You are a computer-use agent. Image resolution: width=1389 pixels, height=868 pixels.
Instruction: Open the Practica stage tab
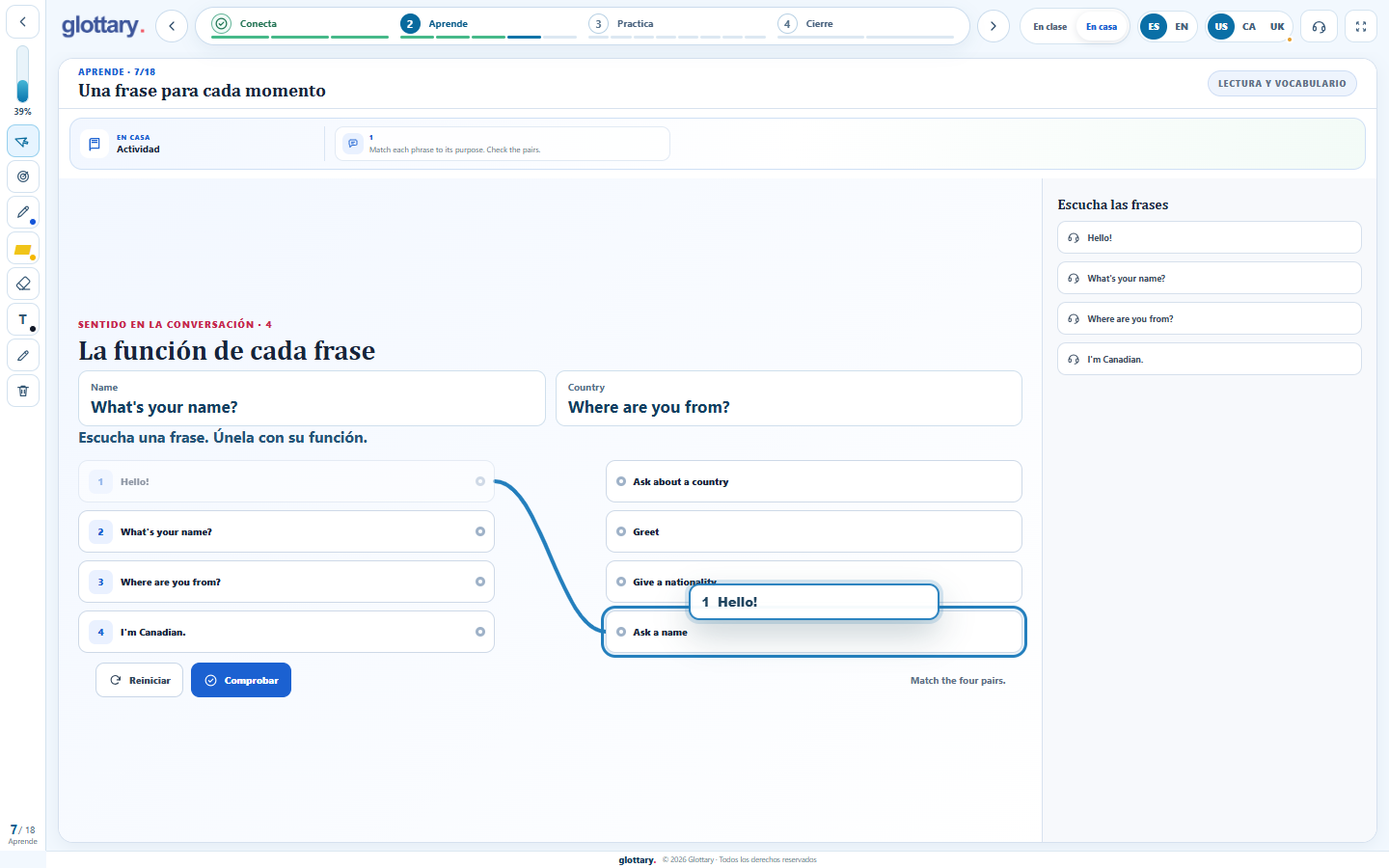pos(676,24)
